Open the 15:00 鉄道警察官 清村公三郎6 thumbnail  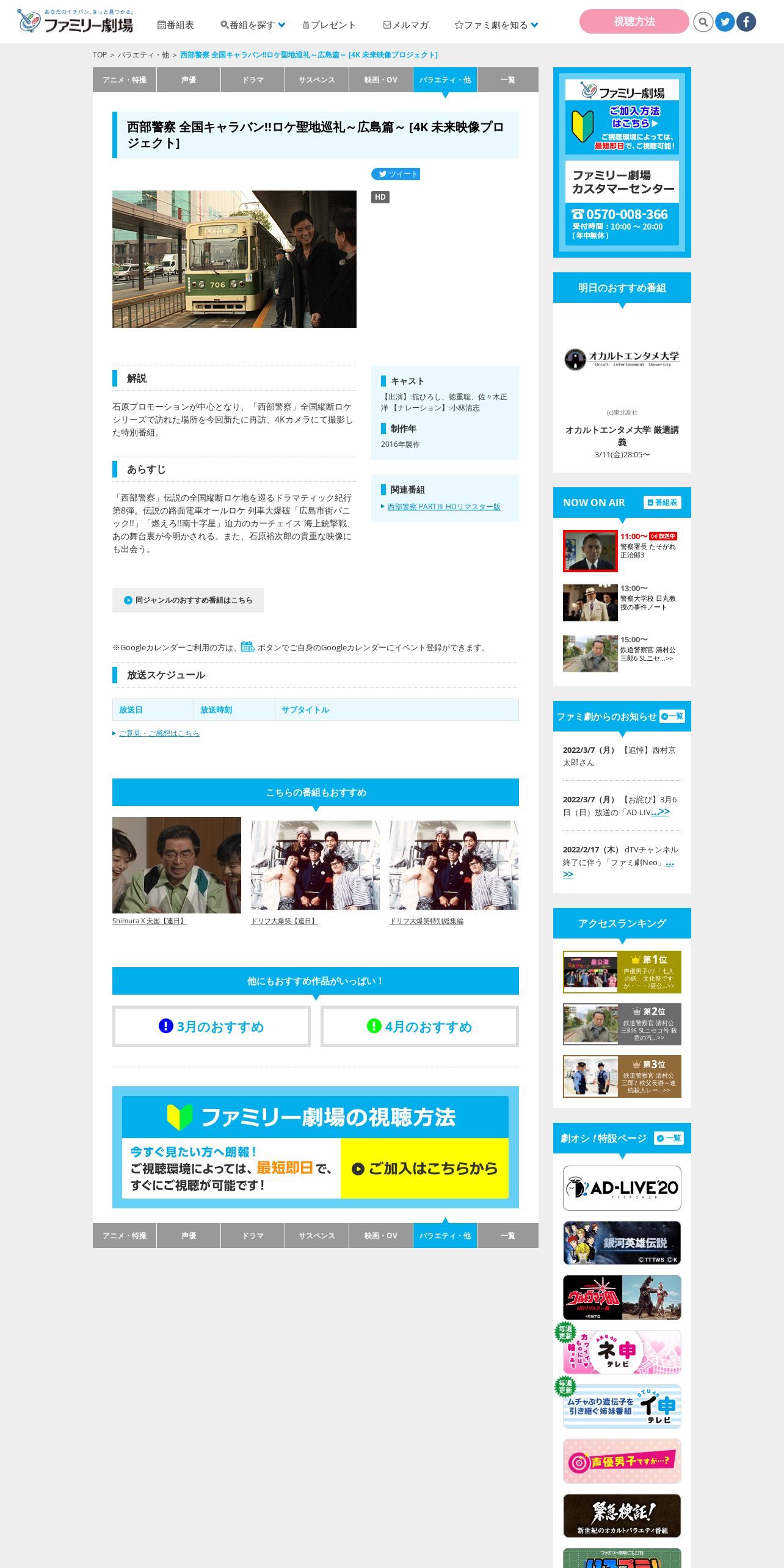[590, 654]
